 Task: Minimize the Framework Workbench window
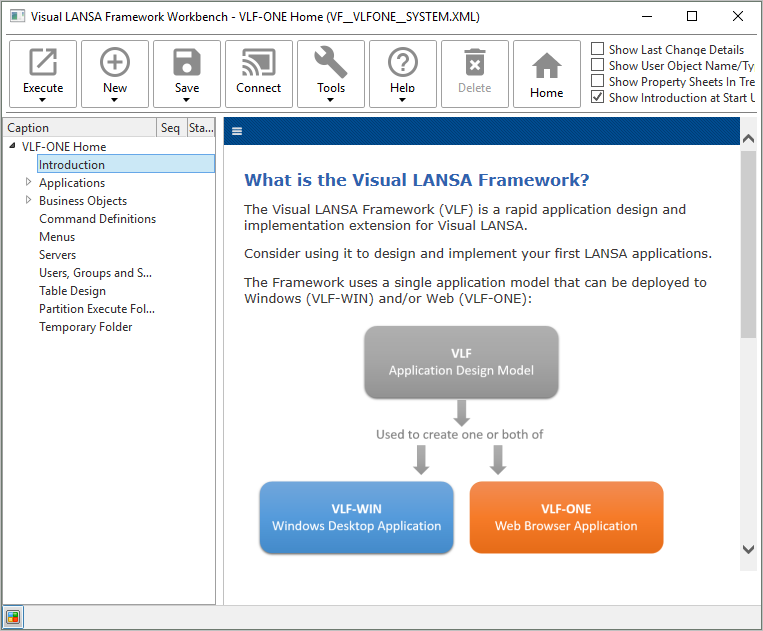[647, 16]
